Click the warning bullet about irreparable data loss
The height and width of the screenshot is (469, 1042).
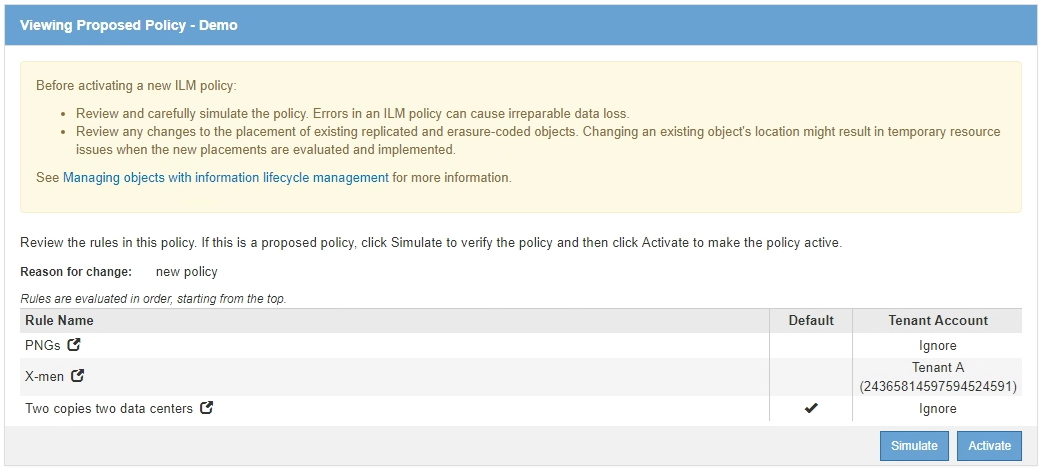click(x=352, y=114)
